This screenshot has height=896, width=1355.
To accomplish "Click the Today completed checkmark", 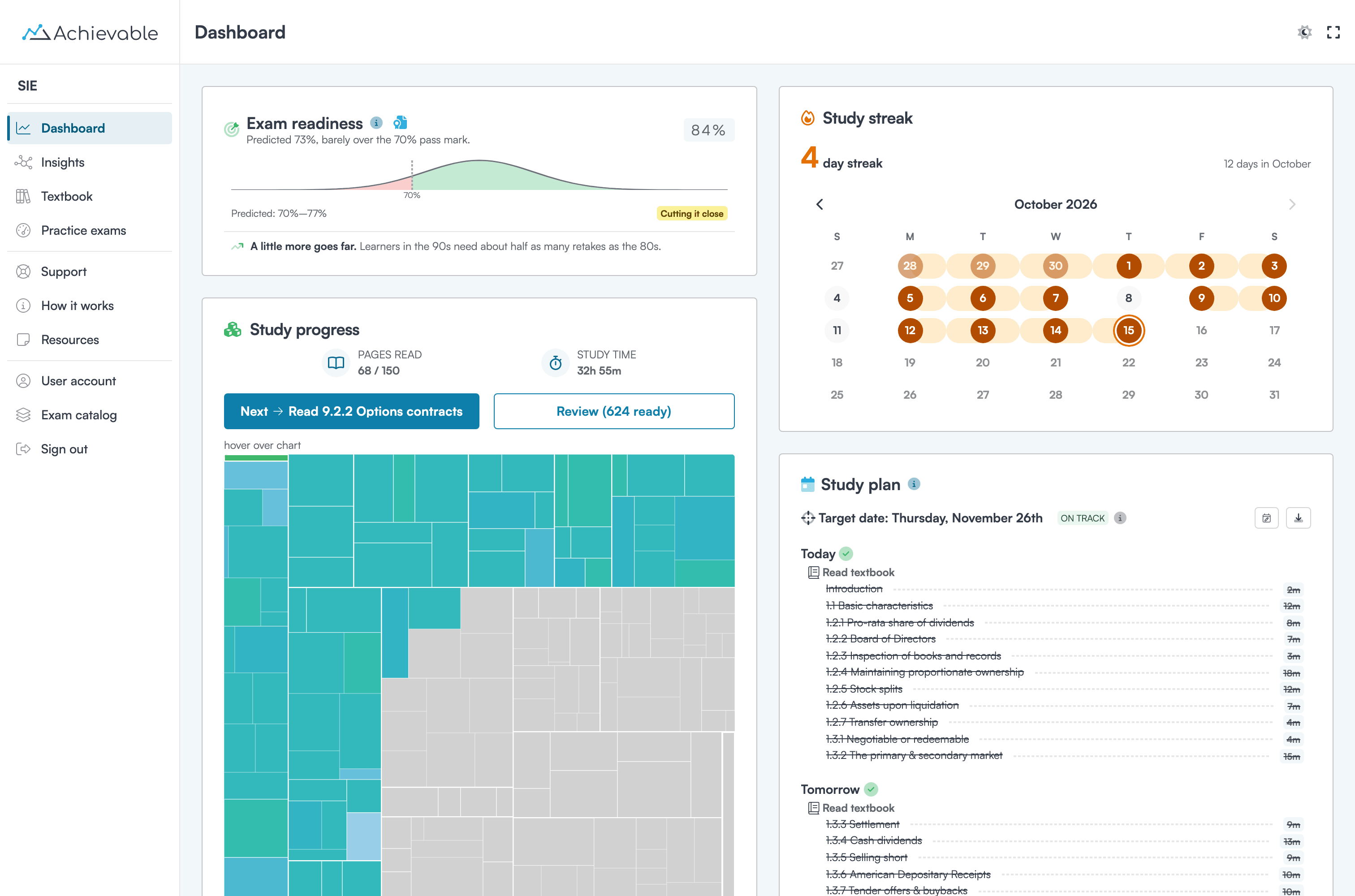I will coord(846,553).
